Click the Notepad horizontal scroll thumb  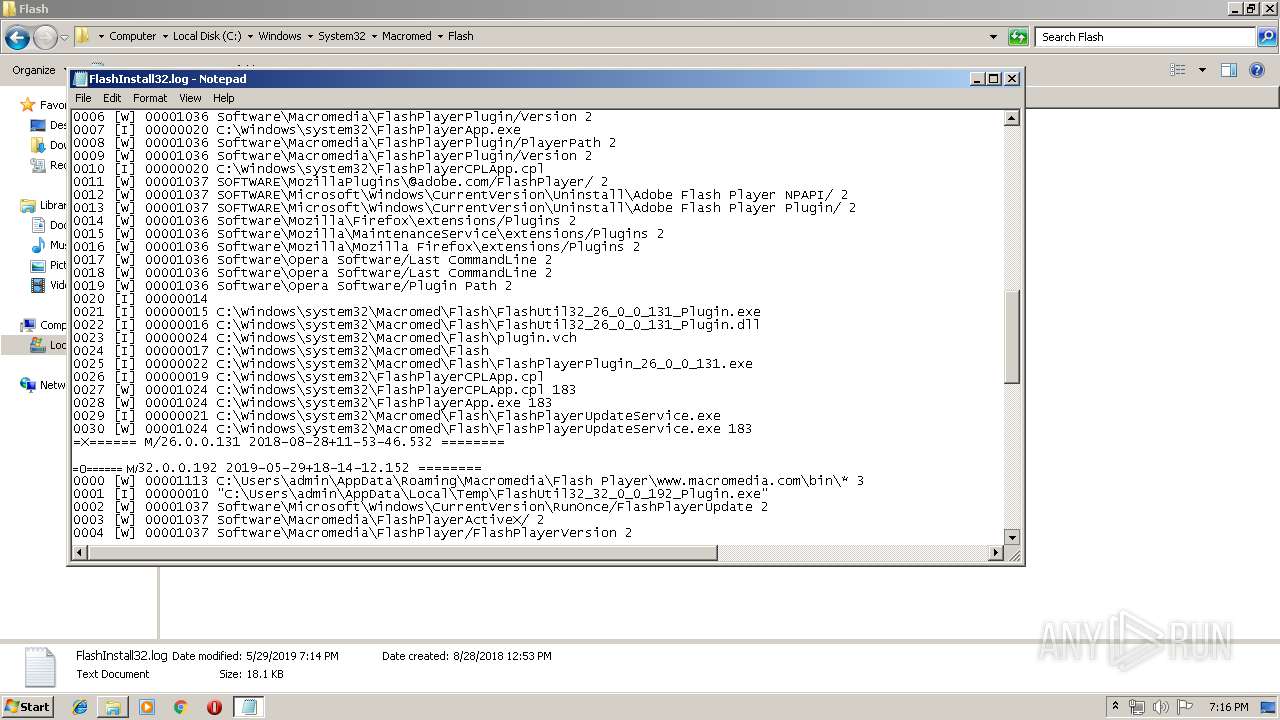coord(403,553)
